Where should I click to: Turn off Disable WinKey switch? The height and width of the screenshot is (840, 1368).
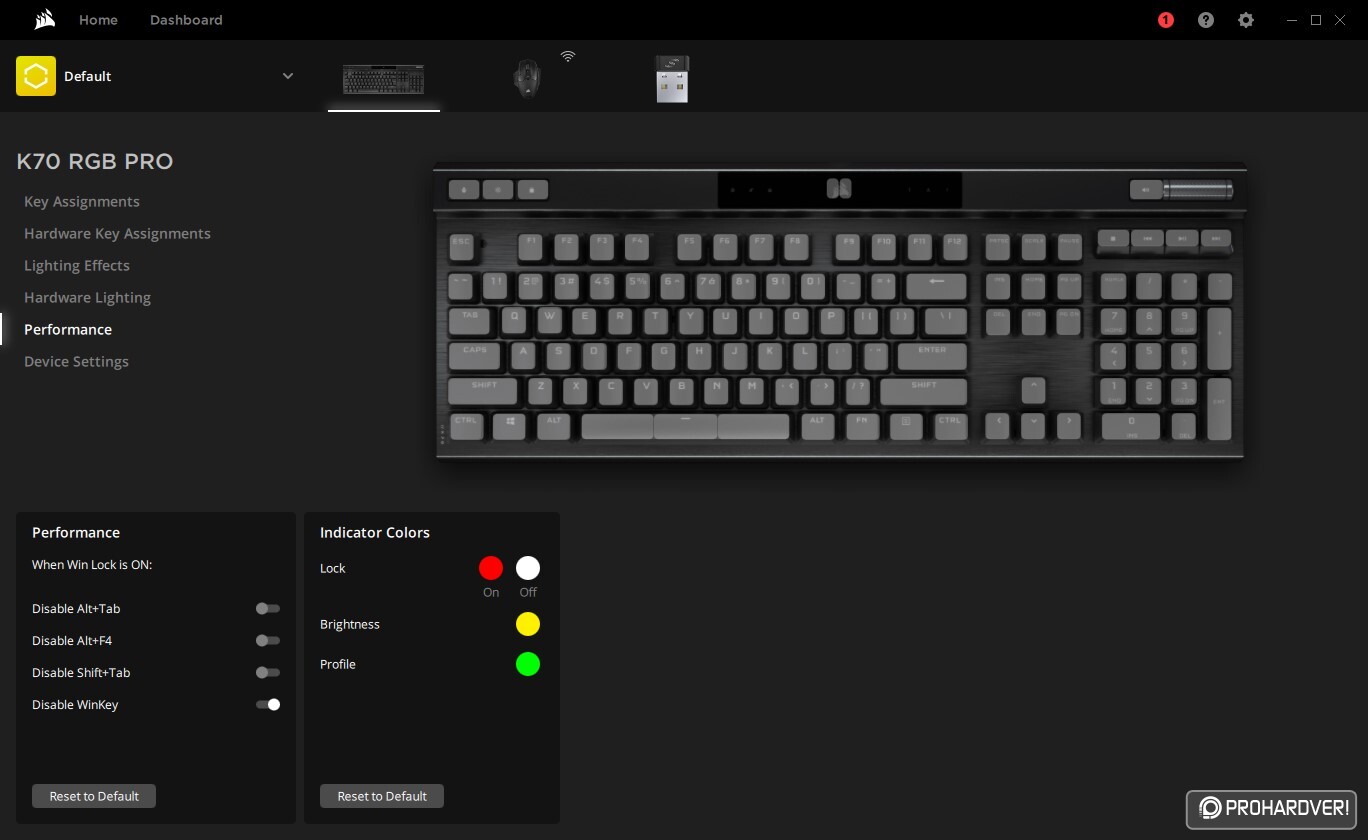click(x=267, y=704)
